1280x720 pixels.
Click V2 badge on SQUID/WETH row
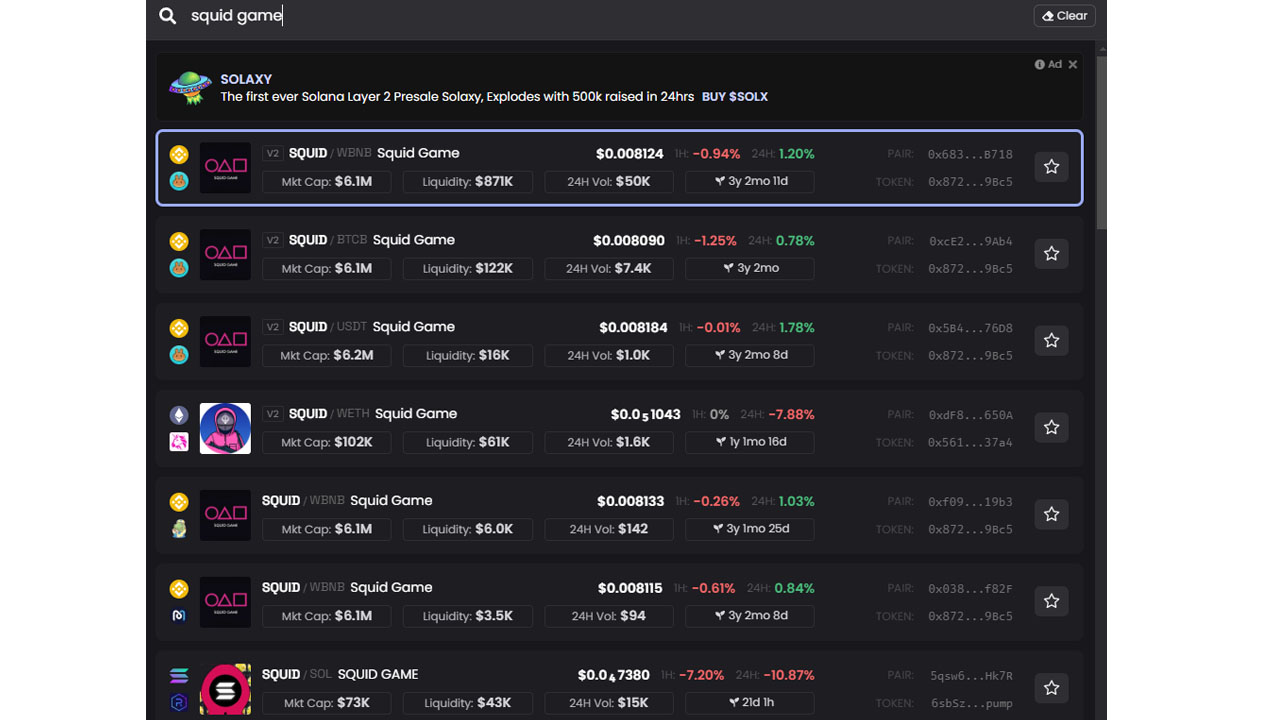272,414
